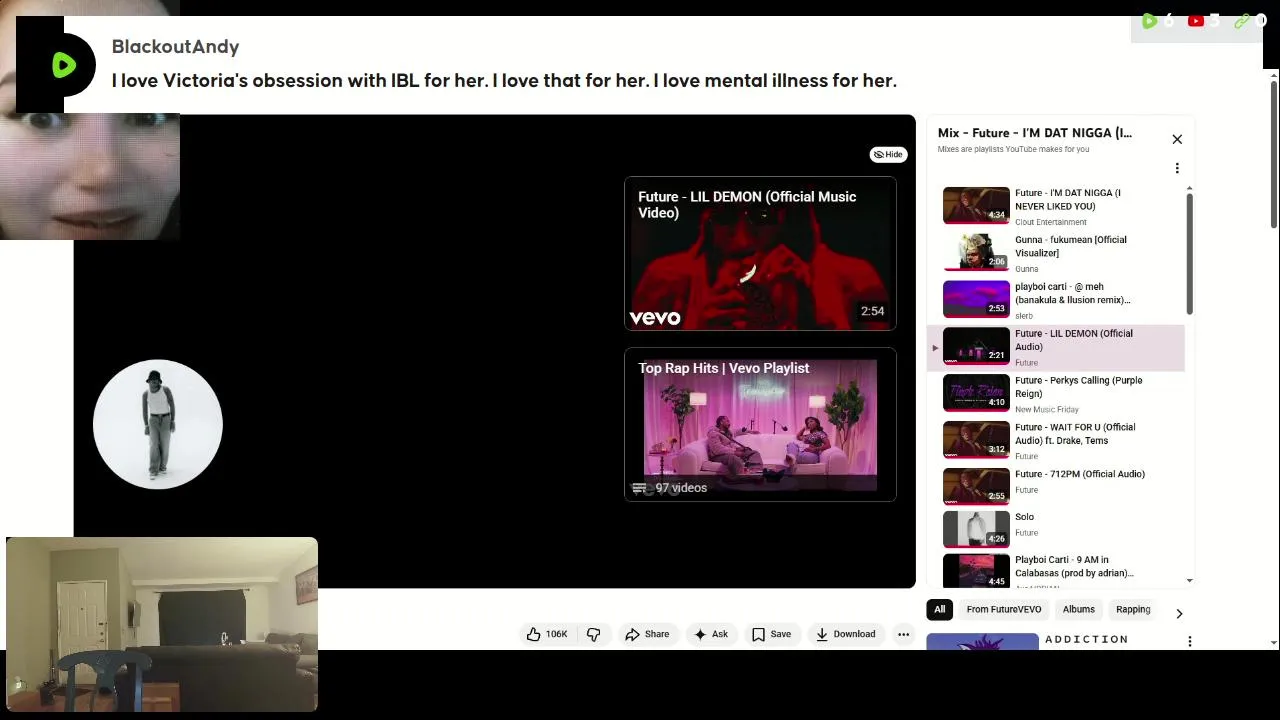Play Future - WAIT FOR U ft. Drake, Tems
Screen dimensions: 1280x720
(x=1075, y=434)
